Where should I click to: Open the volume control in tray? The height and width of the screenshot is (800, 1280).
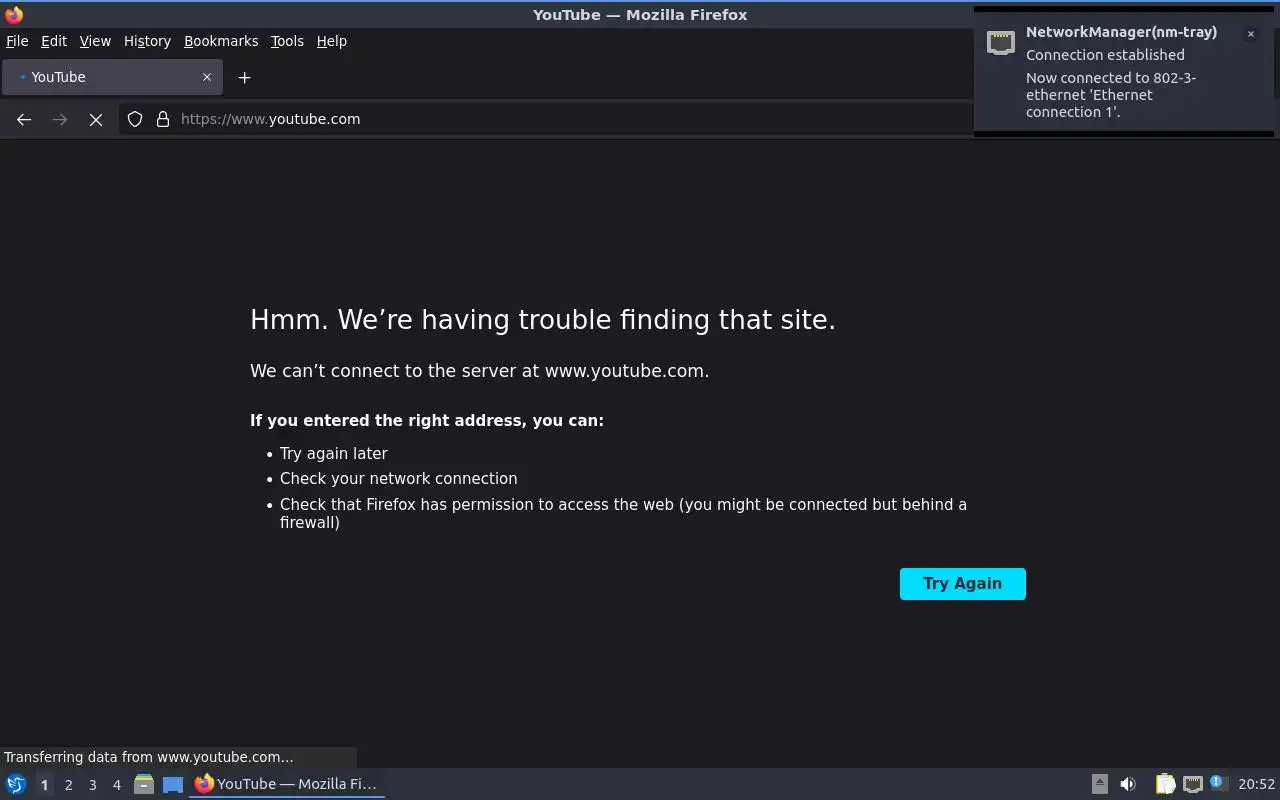(x=1127, y=784)
